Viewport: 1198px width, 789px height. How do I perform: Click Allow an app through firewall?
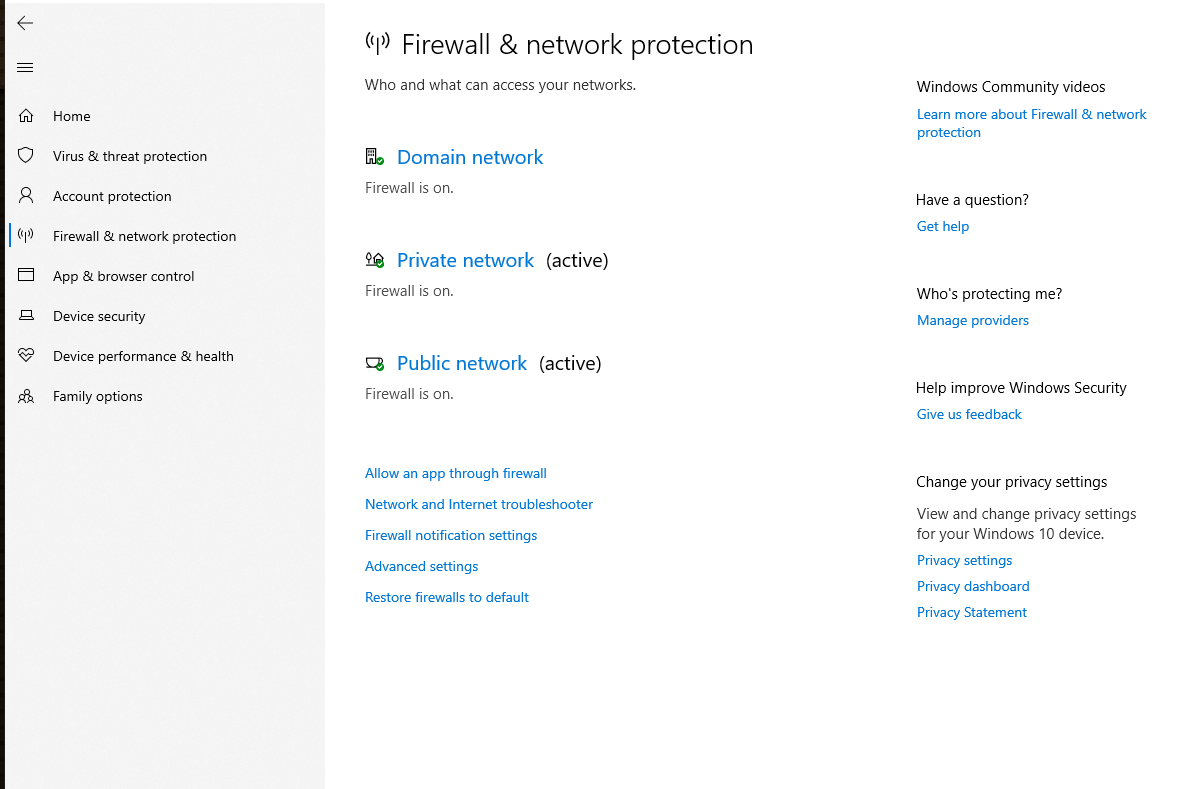(455, 473)
